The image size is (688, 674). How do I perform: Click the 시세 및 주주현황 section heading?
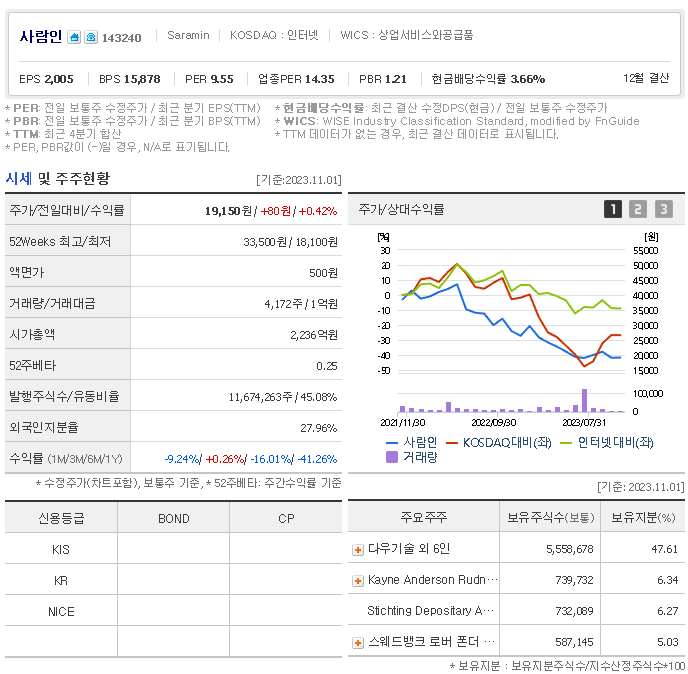pos(57,179)
